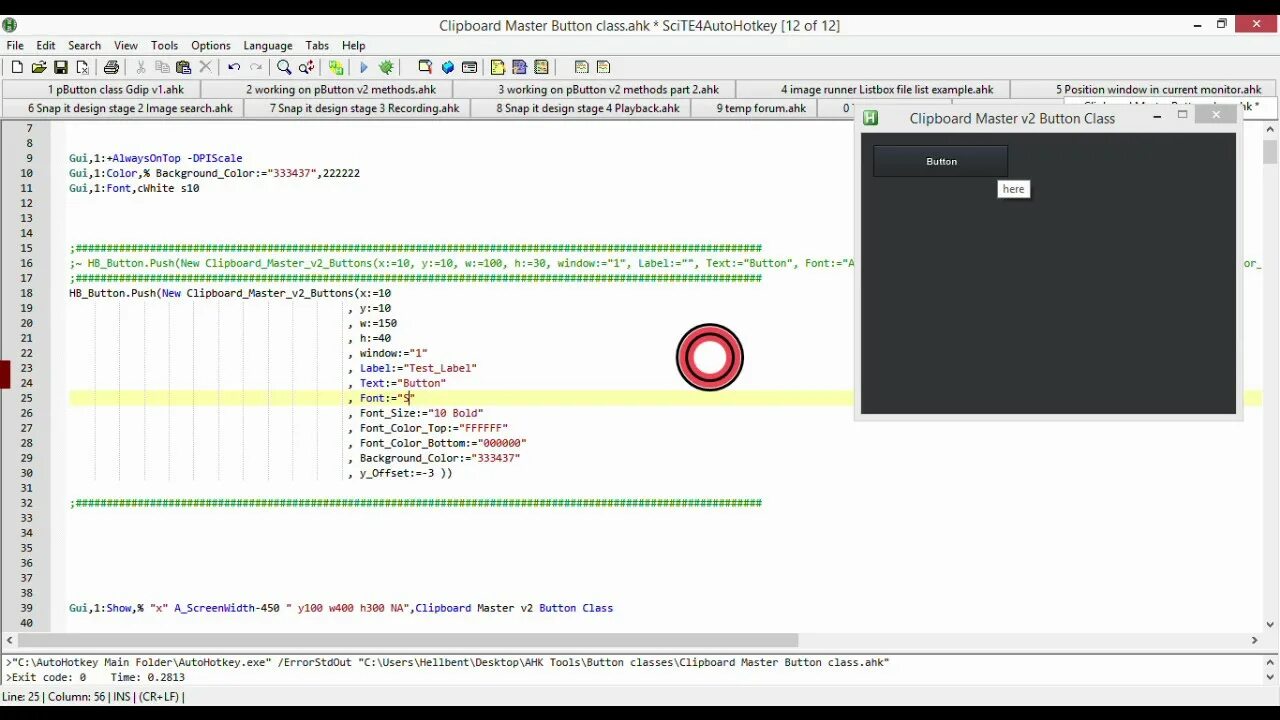Image resolution: width=1280 pixels, height=720 pixels.
Task: Click second-to-last toolbar page icon
Action: pyautogui.click(x=581, y=67)
